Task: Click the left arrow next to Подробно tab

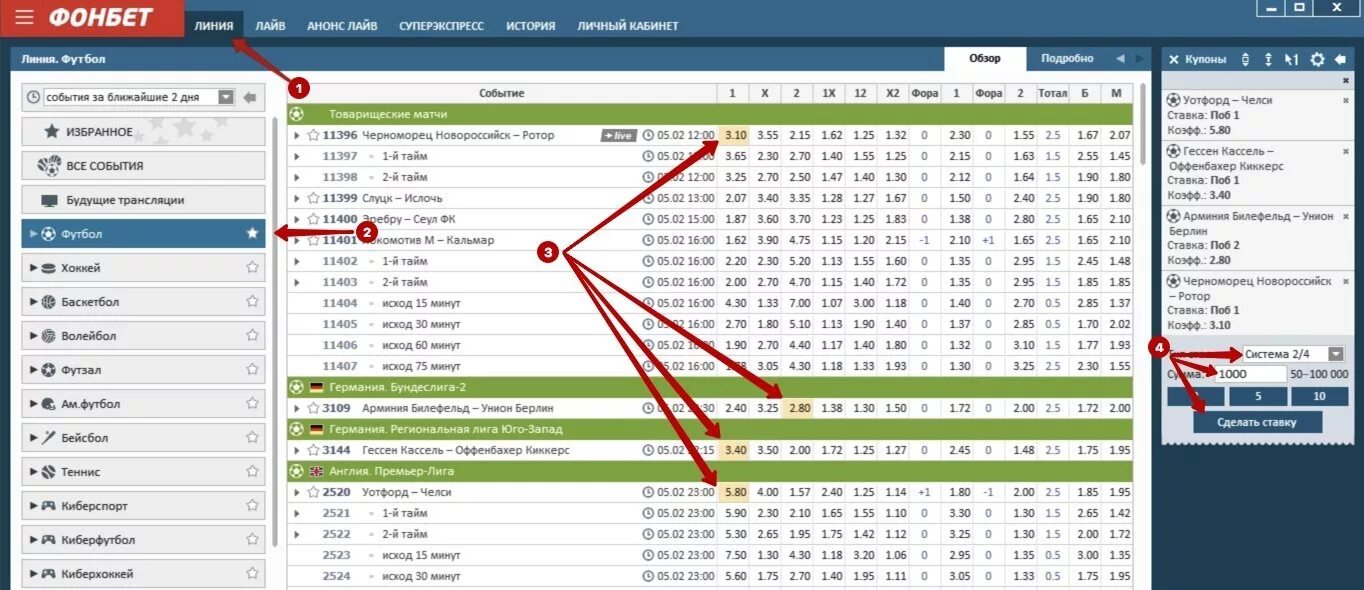Action: pyautogui.click(x=1120, y=59)
